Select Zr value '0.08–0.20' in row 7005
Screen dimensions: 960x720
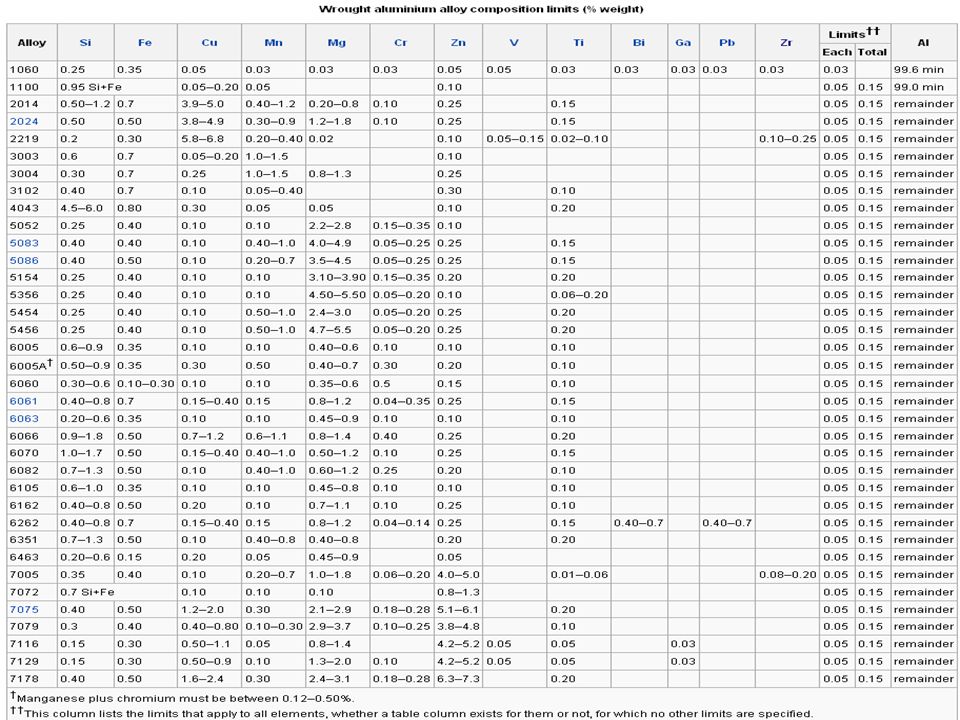pos(787,574)
